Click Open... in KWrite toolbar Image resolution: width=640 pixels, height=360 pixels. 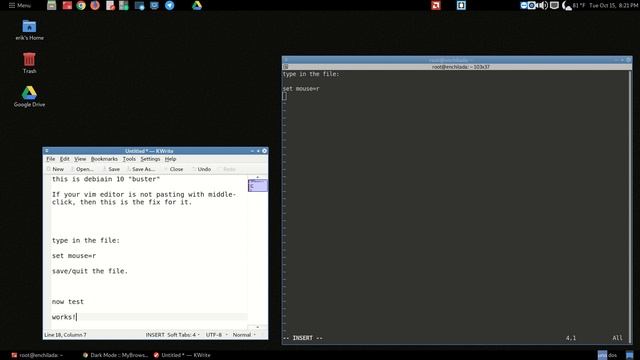pyautogui.click(x=82, y=169)
